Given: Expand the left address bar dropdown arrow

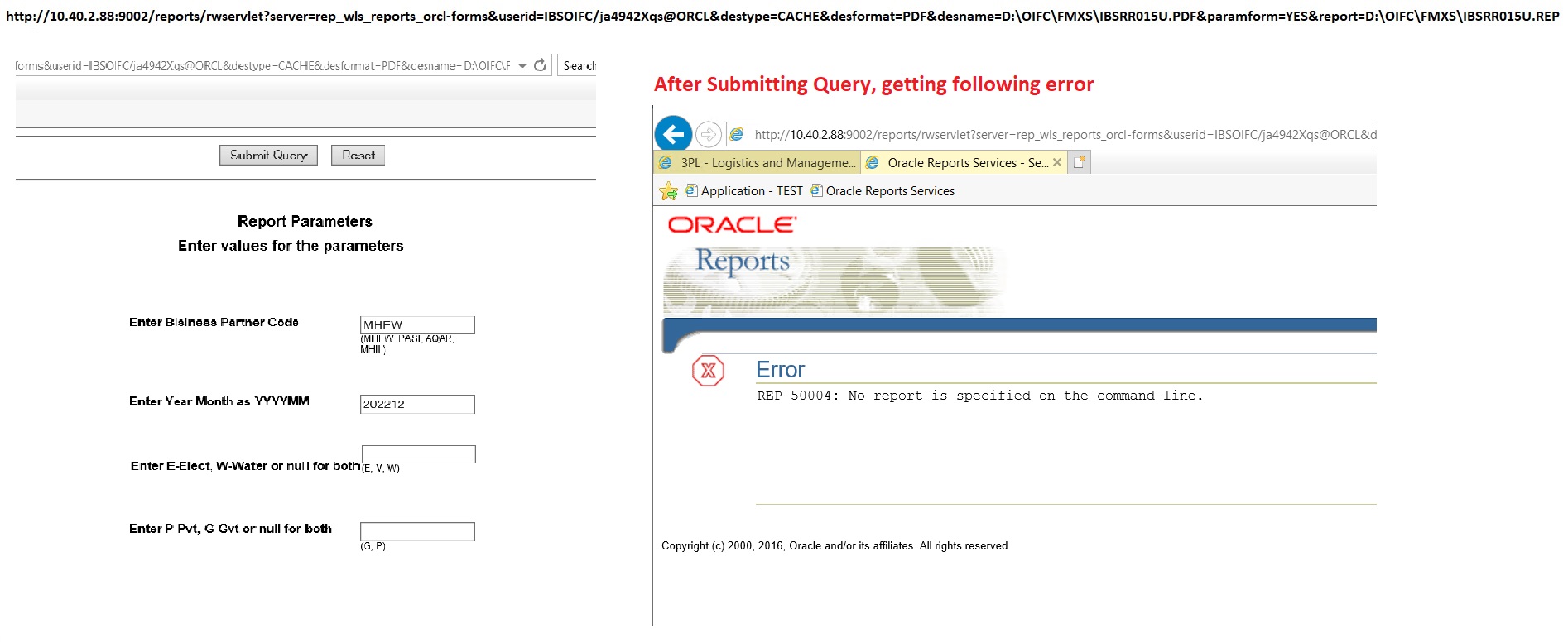Looking at the screenshot, I should pyautogui.click(x=522, y=65).
